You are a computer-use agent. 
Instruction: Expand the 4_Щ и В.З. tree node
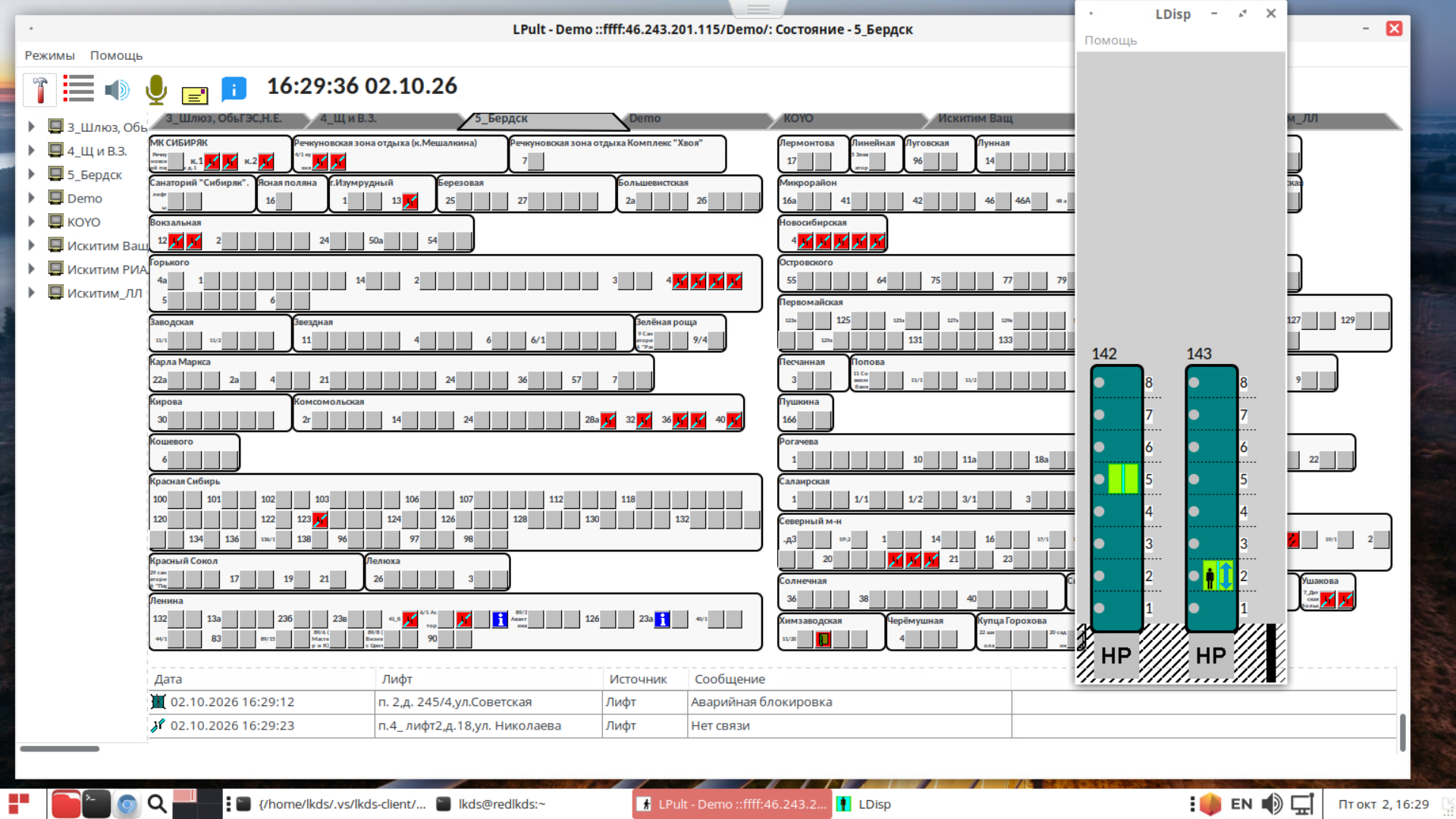pyautogui.click(x=31, y=150)
